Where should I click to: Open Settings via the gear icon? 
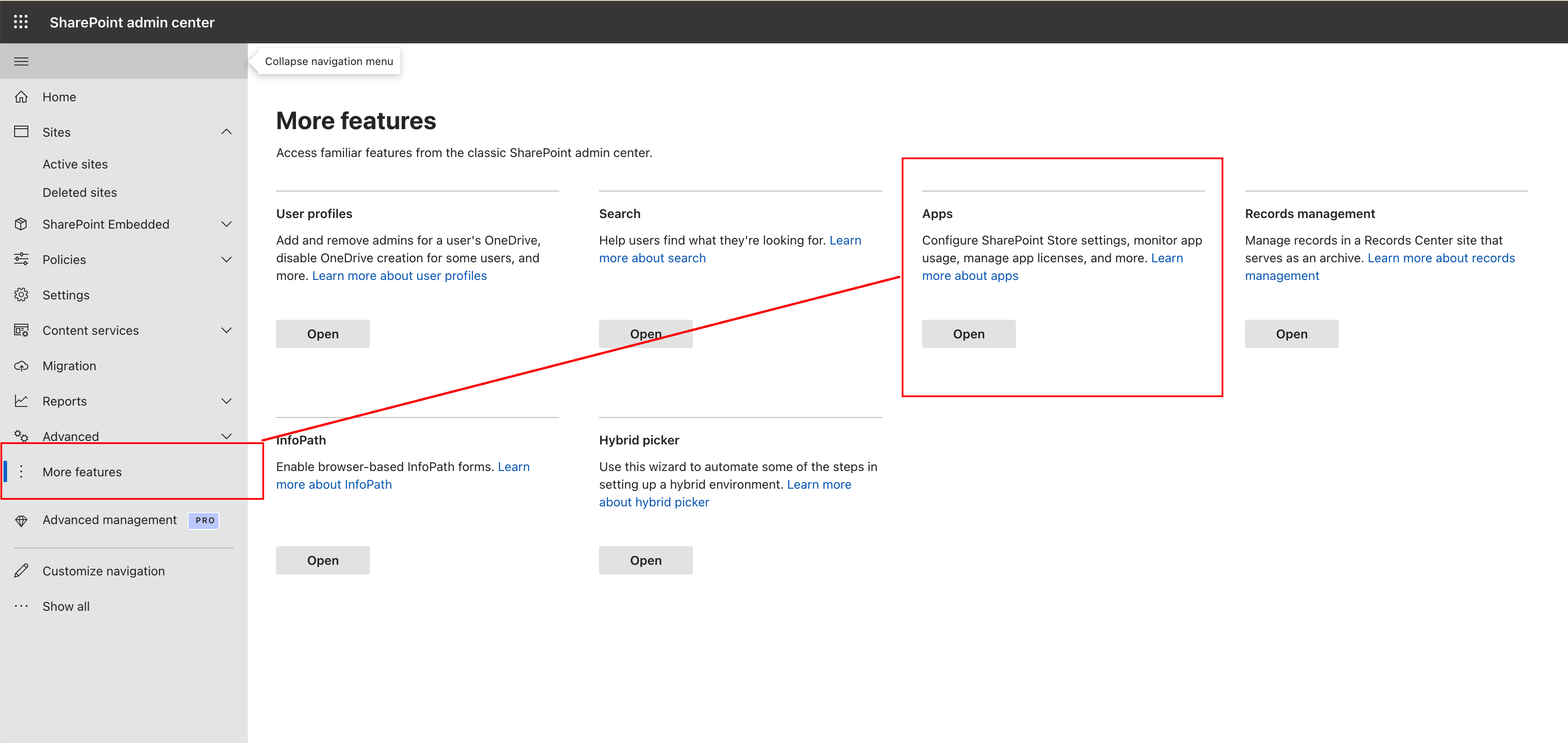(x=21, y=295)
